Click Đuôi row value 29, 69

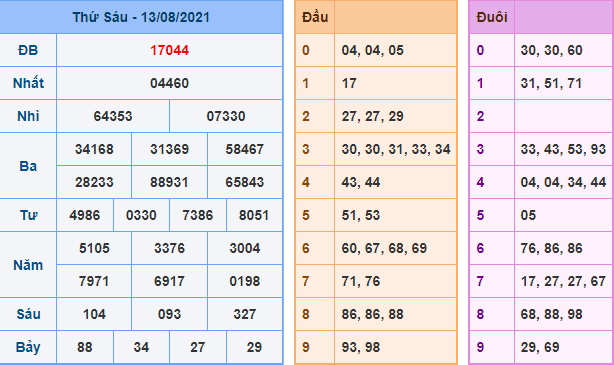[x=540, y=347]
